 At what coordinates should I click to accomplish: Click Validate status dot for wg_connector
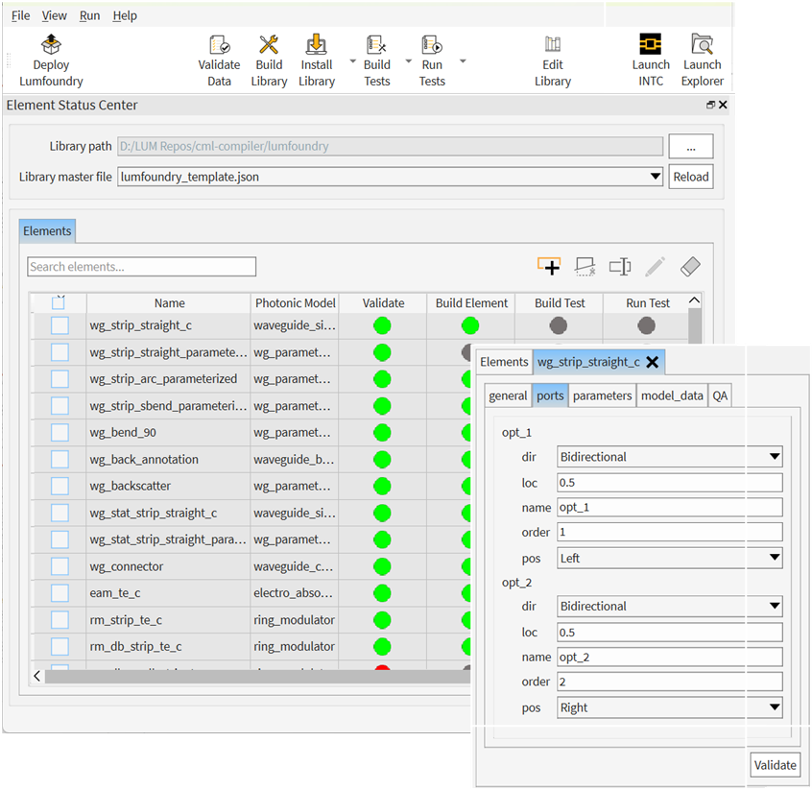click(x=382, y=566)
